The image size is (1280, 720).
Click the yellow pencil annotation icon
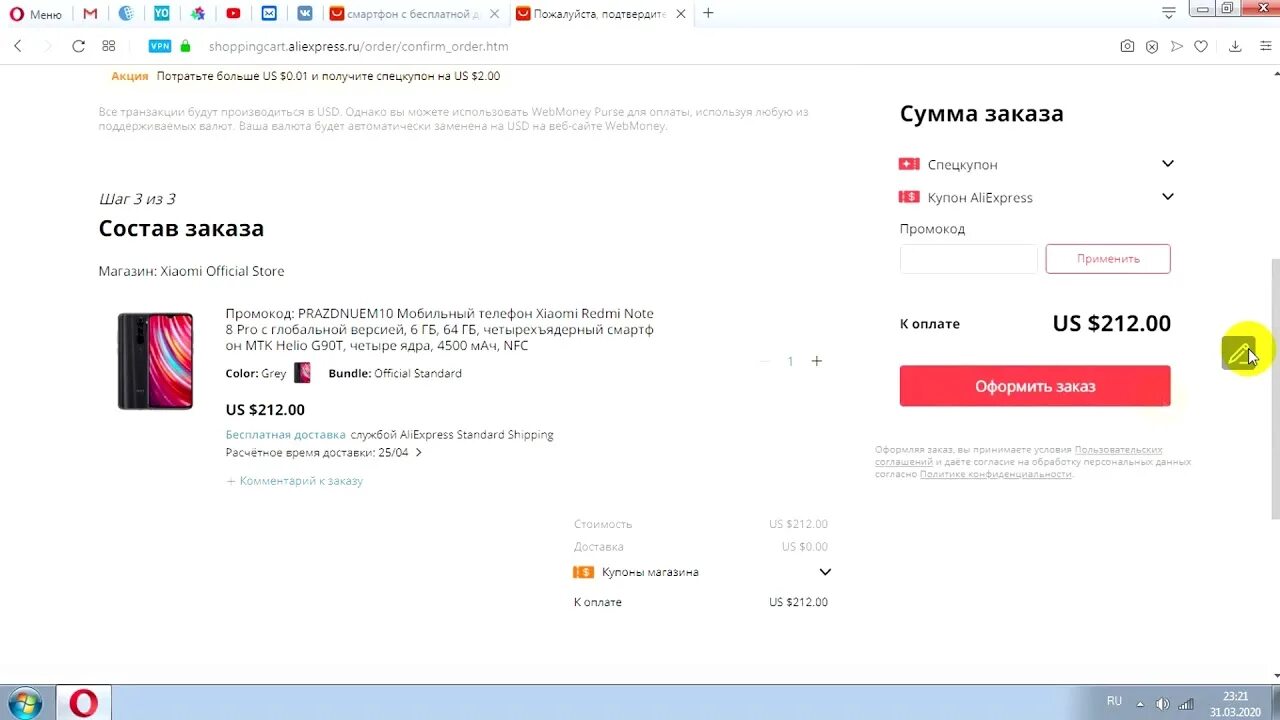point(1238,353)
